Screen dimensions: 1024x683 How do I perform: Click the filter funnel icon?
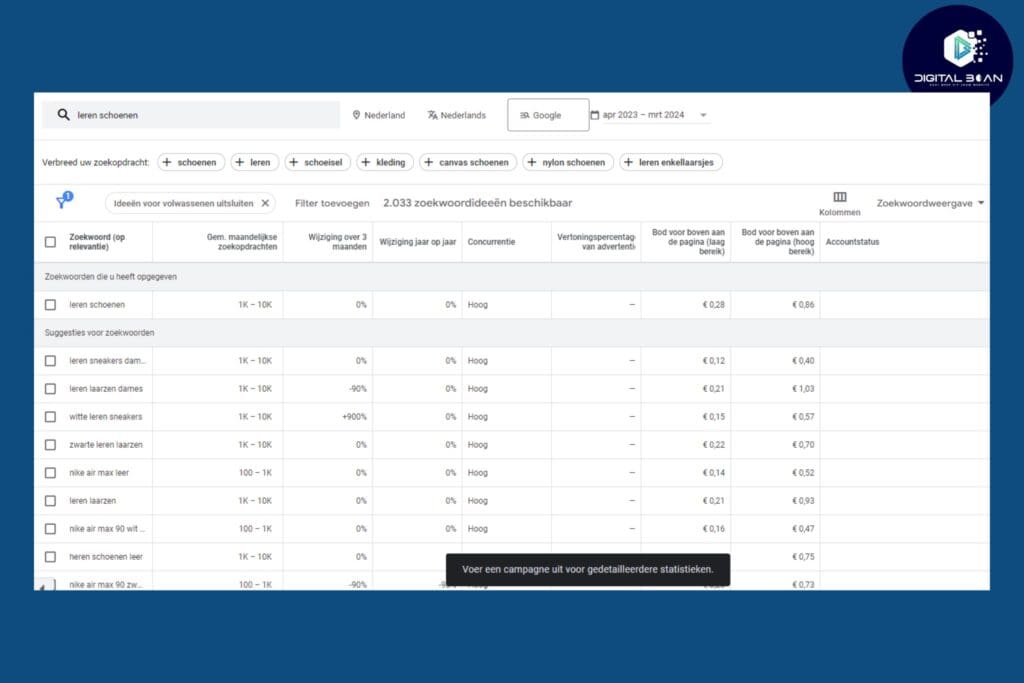pyautogui.click(x=62, y=202)
